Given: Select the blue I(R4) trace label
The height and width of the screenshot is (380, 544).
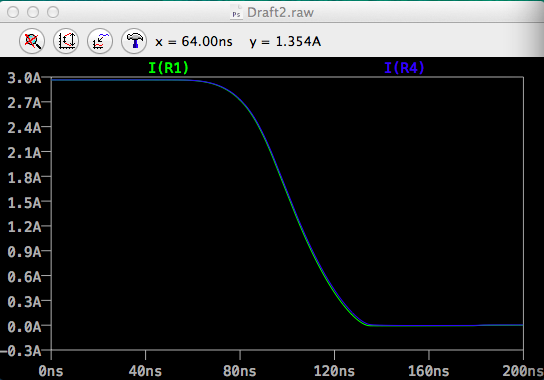Looking at the screenshot, I should coord(404,68).
